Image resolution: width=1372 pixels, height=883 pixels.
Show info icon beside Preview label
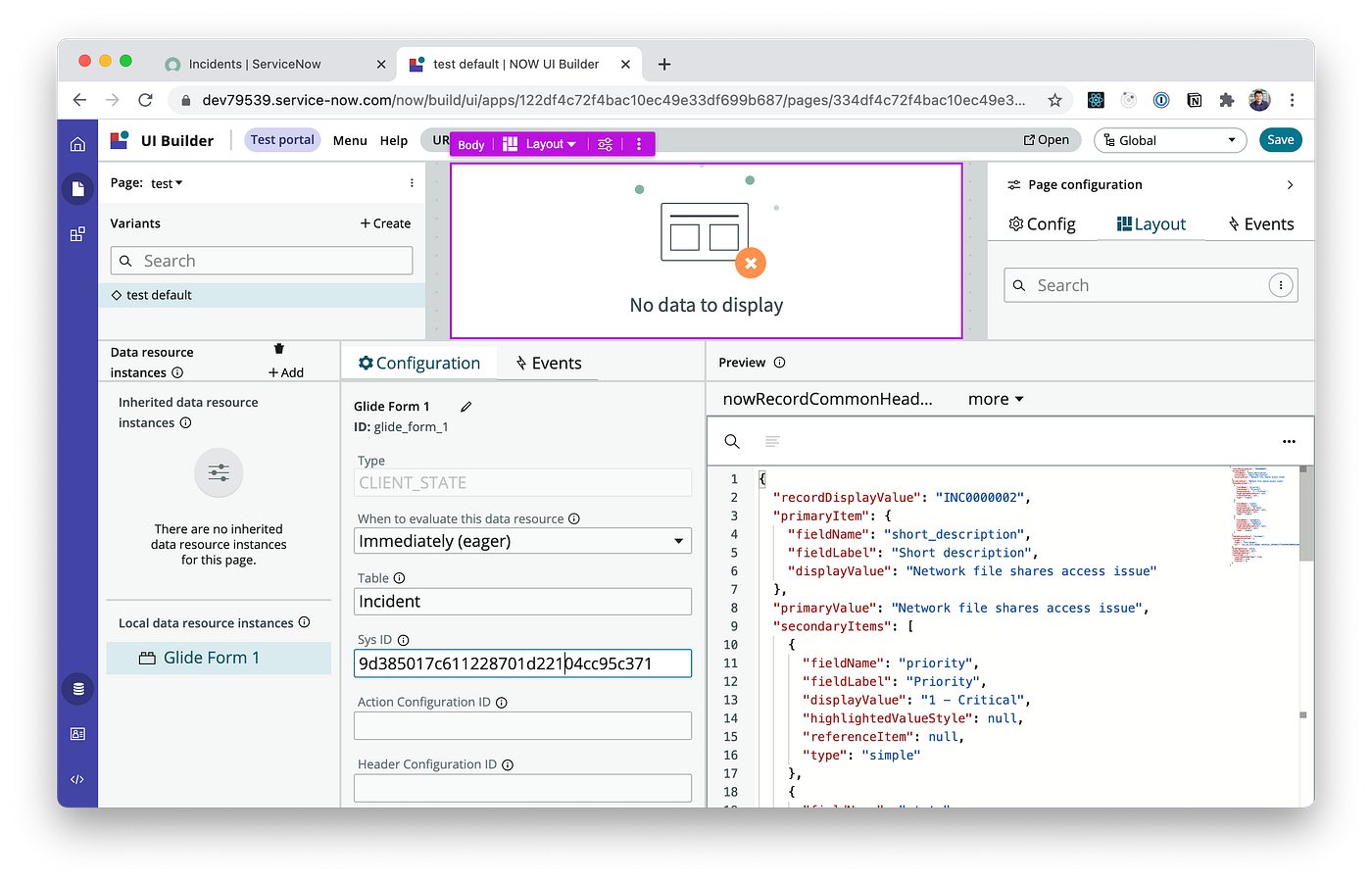tap(779, 363)
